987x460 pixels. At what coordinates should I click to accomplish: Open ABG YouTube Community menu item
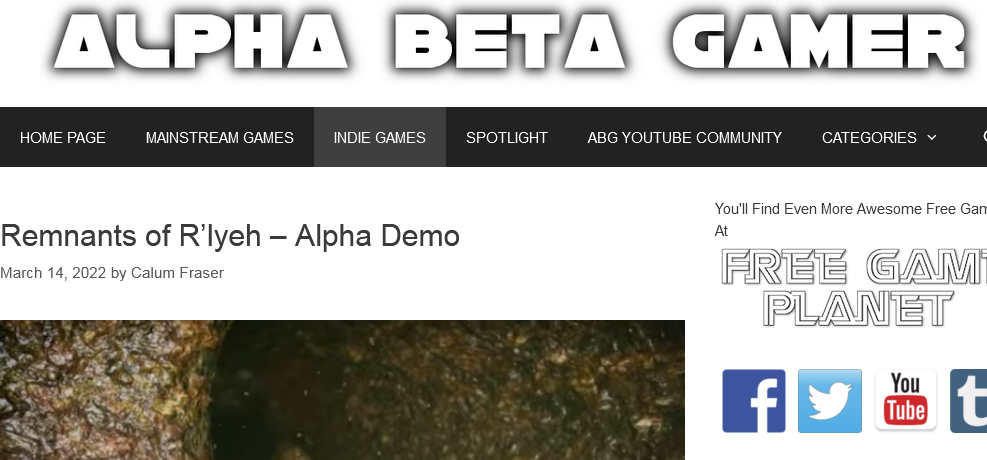(685, 137)
